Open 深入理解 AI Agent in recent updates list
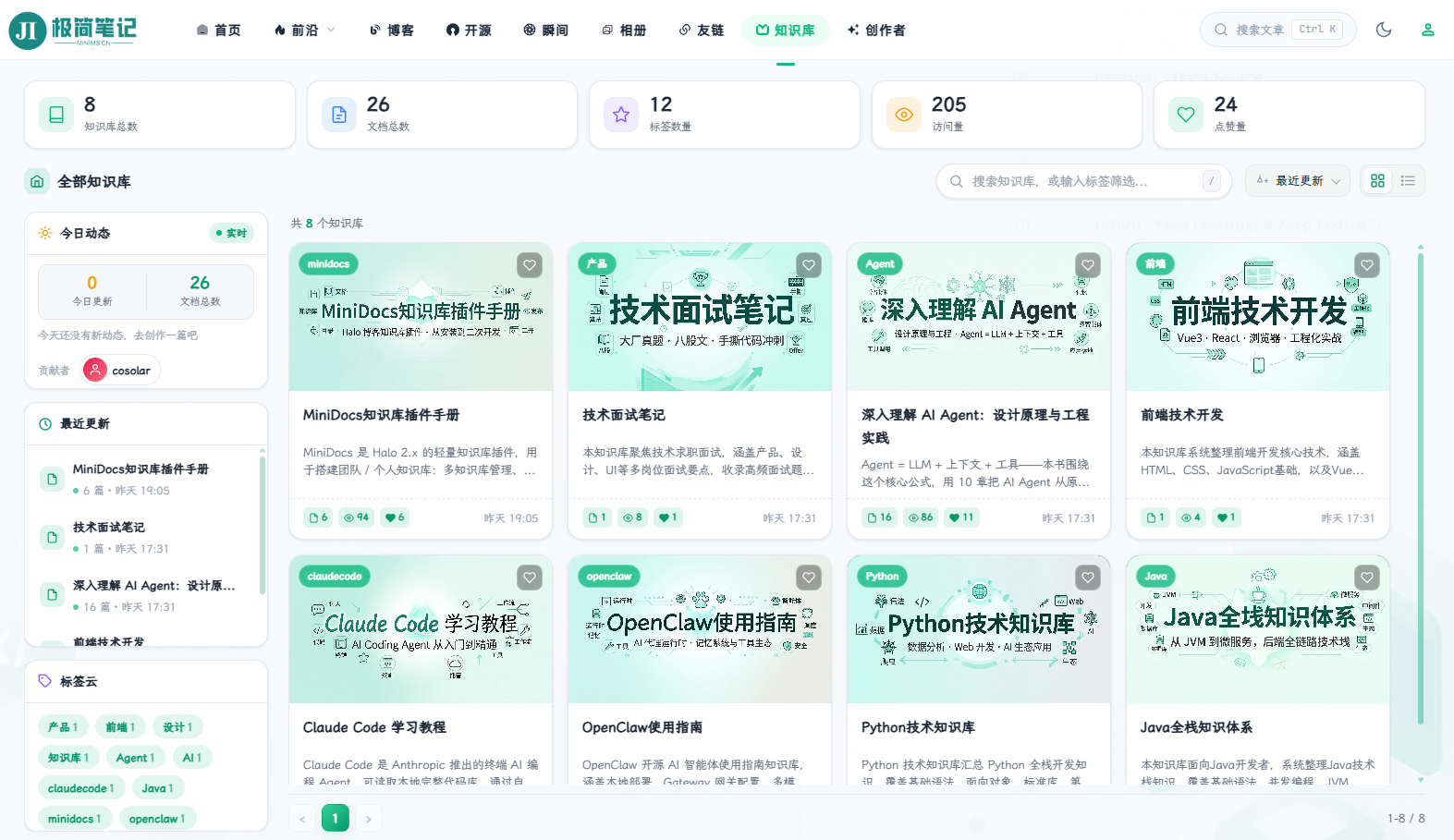This screenshot has width=1454, height=840. tap(144, 595)
